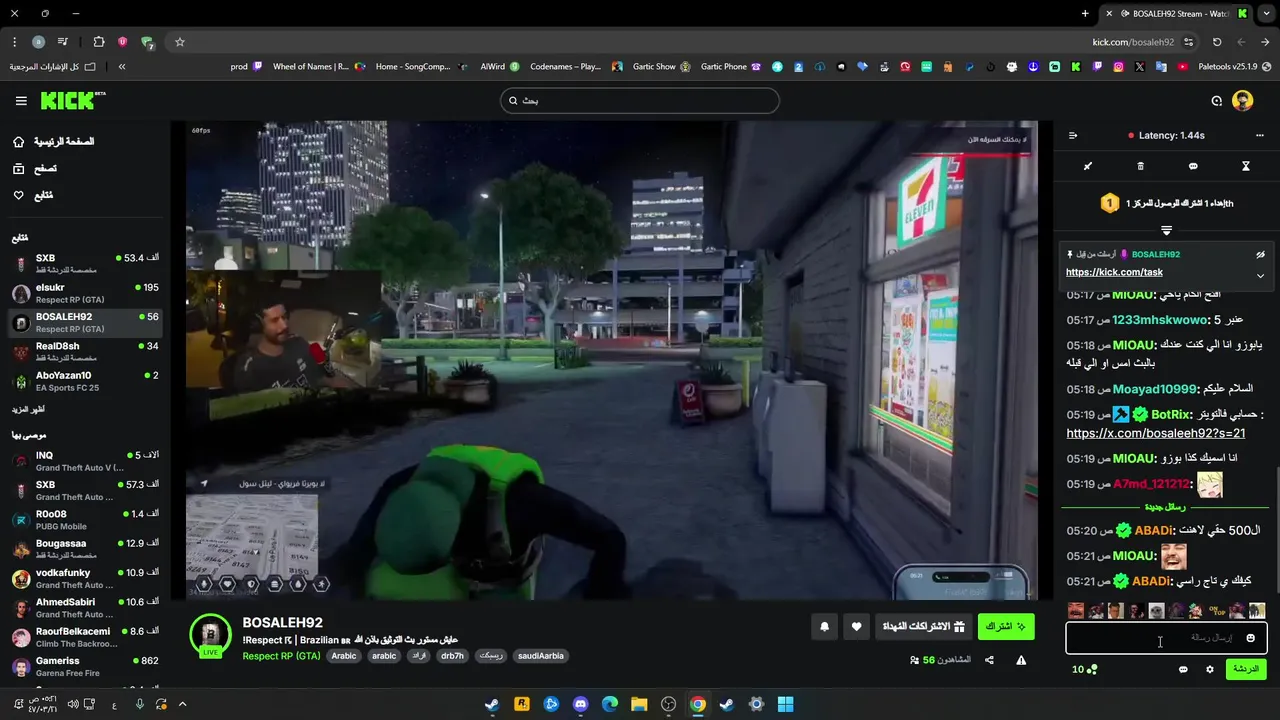Show more followed channels link
The width and height of the screenshot is (1280, 720).
click(28, 409)
